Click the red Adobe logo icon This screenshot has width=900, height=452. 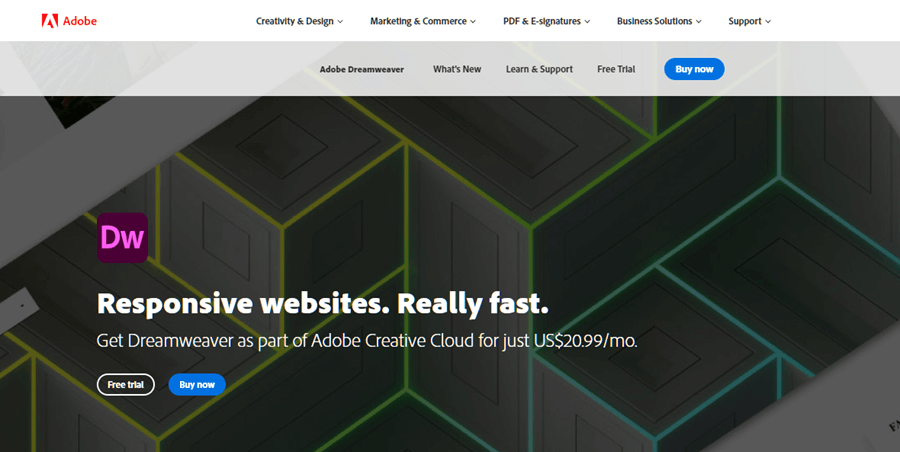tap(49, 21)
